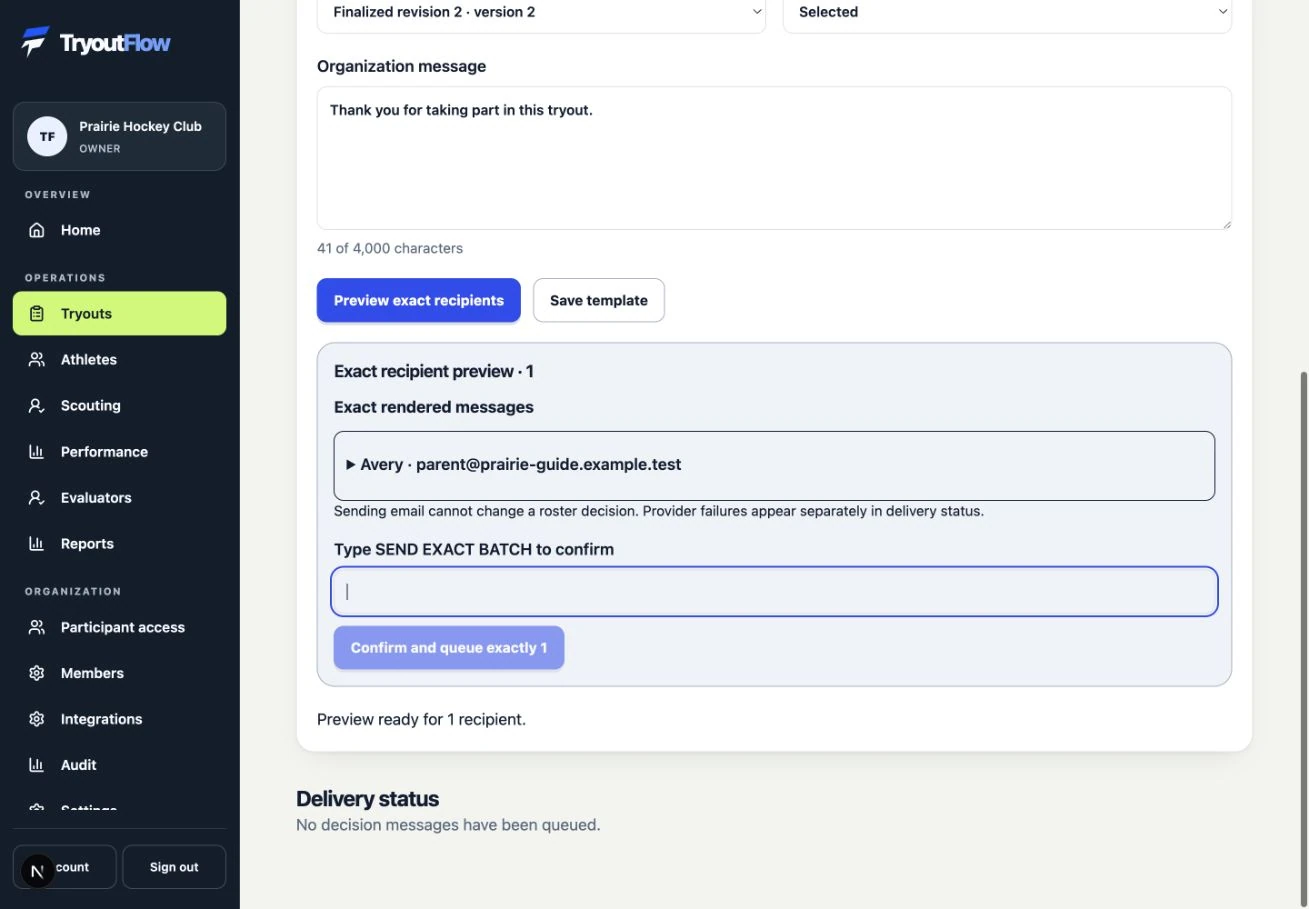Select the Tryouts nav item

(119, 314)
